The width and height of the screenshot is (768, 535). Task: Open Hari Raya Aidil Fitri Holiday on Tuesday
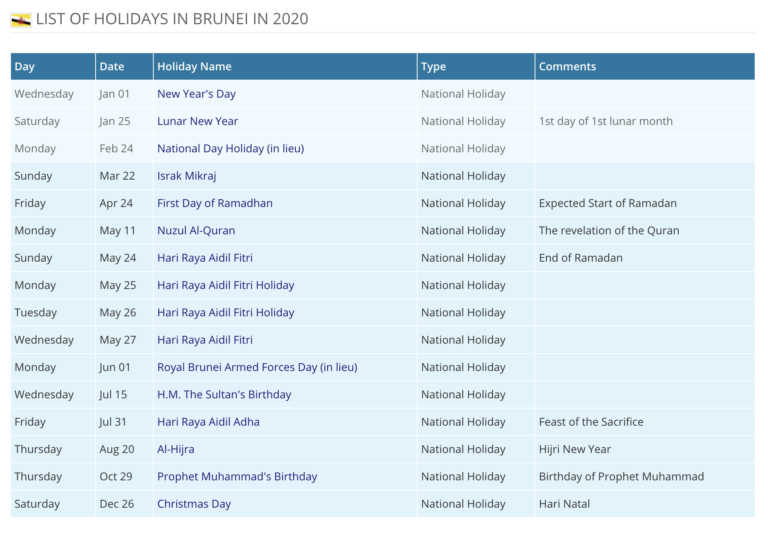point(226,313)
